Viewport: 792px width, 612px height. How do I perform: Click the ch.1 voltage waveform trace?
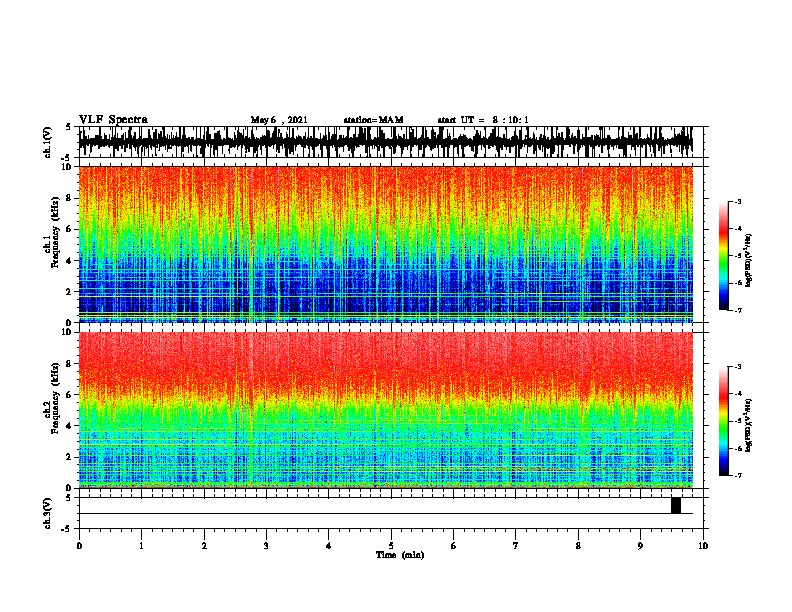tap(386, 142)
